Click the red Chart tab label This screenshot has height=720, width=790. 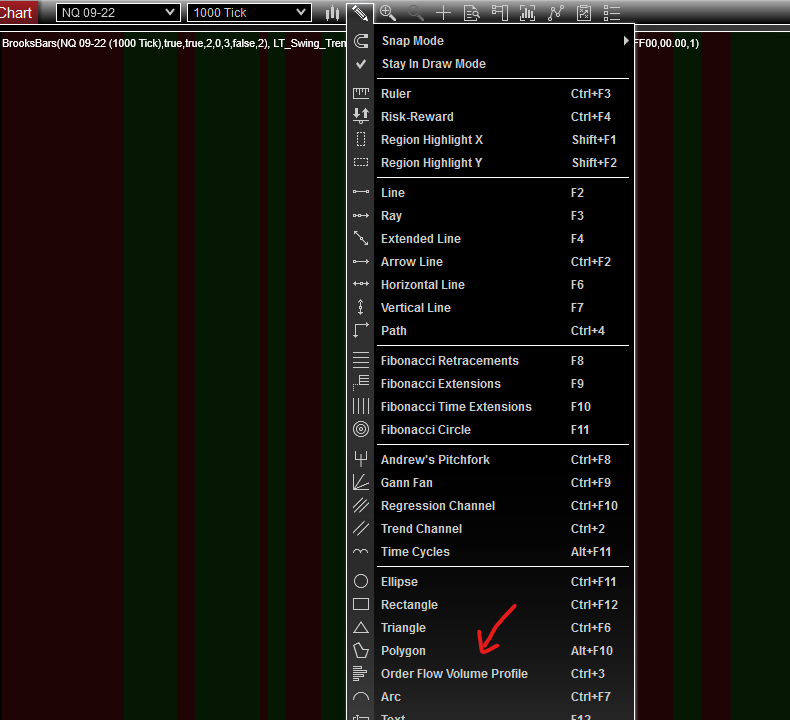[x=18, y=12]
